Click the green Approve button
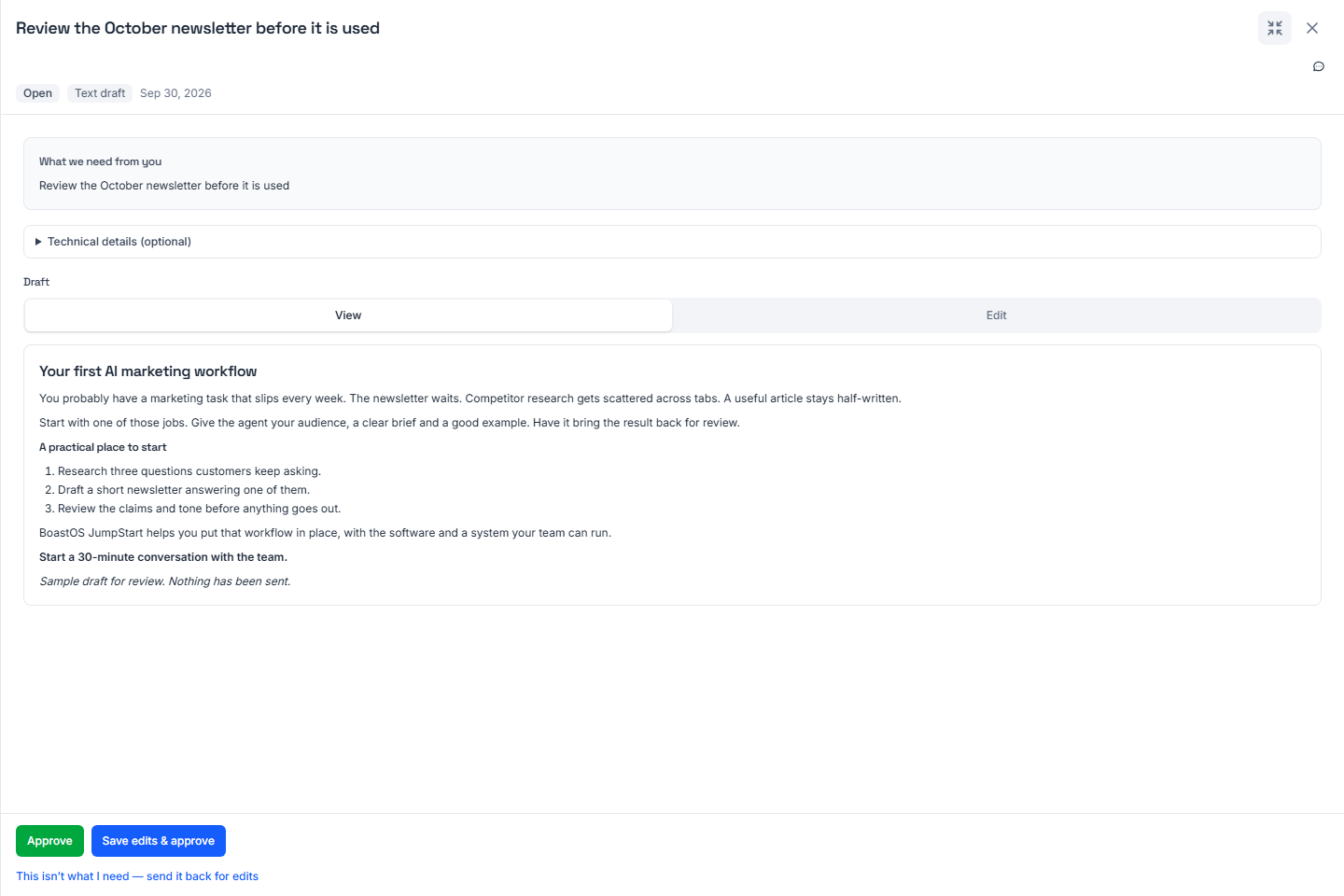This screenshot has height=896, width=1344. click(x=49, y=841)
